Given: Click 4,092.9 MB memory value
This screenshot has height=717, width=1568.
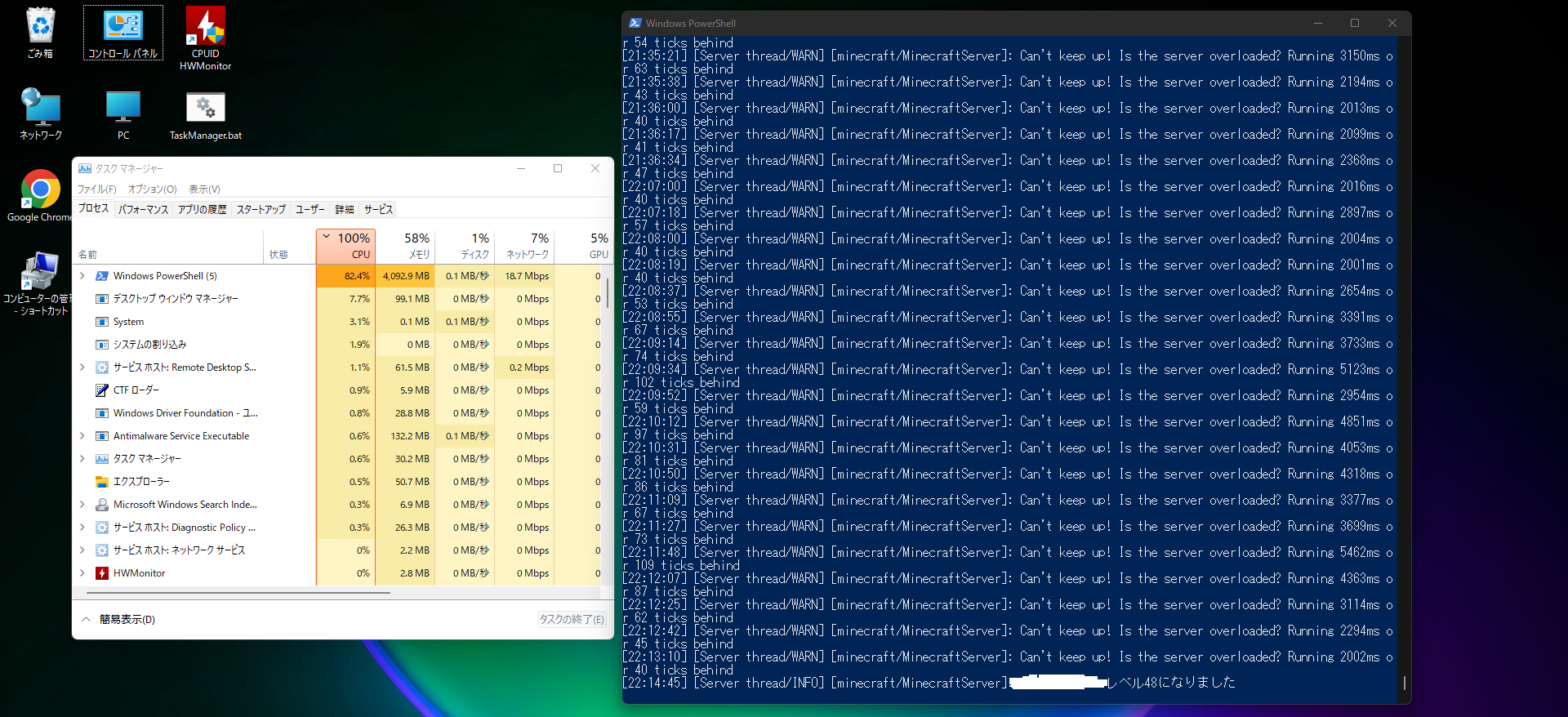Looking at the screenshot, I should (405, 276).
